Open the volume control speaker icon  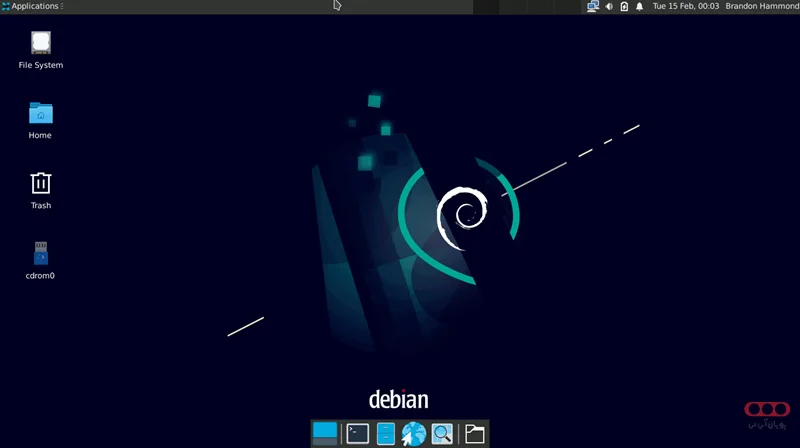pos(609,7)
